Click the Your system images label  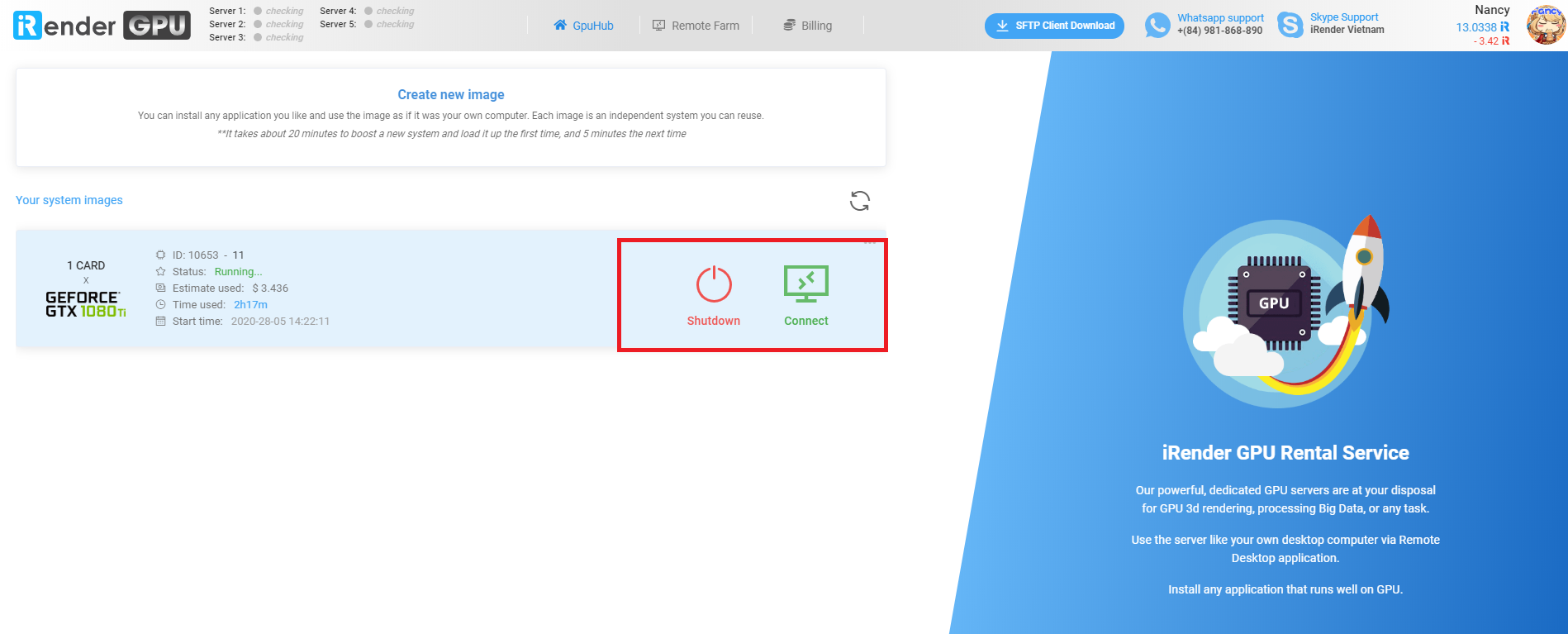click(69, 200)
